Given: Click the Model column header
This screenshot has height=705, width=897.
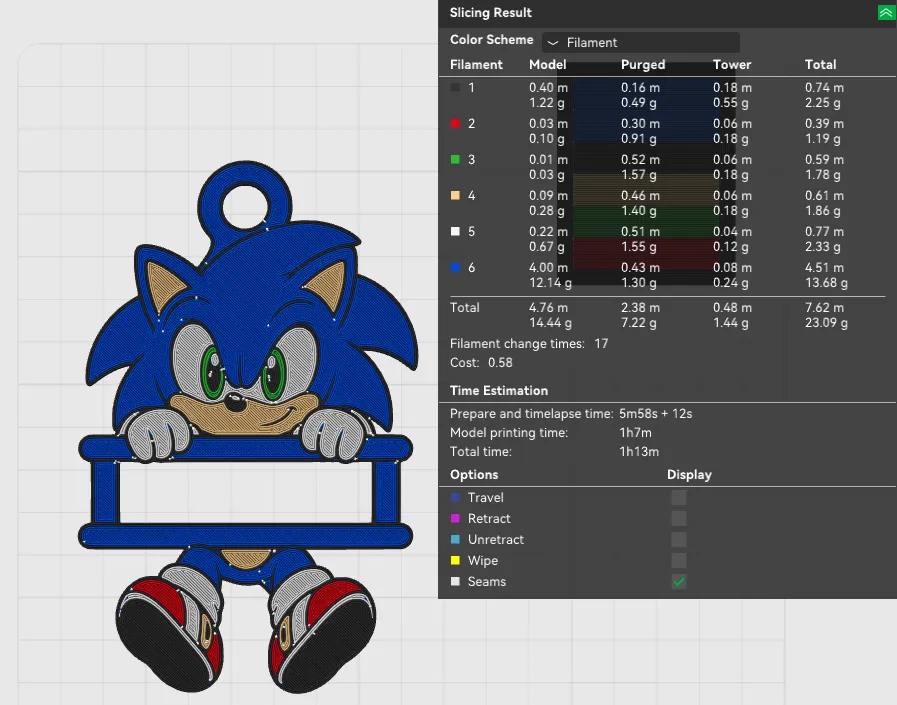Looking at the screenshot, I should click(x=547, y=65).
